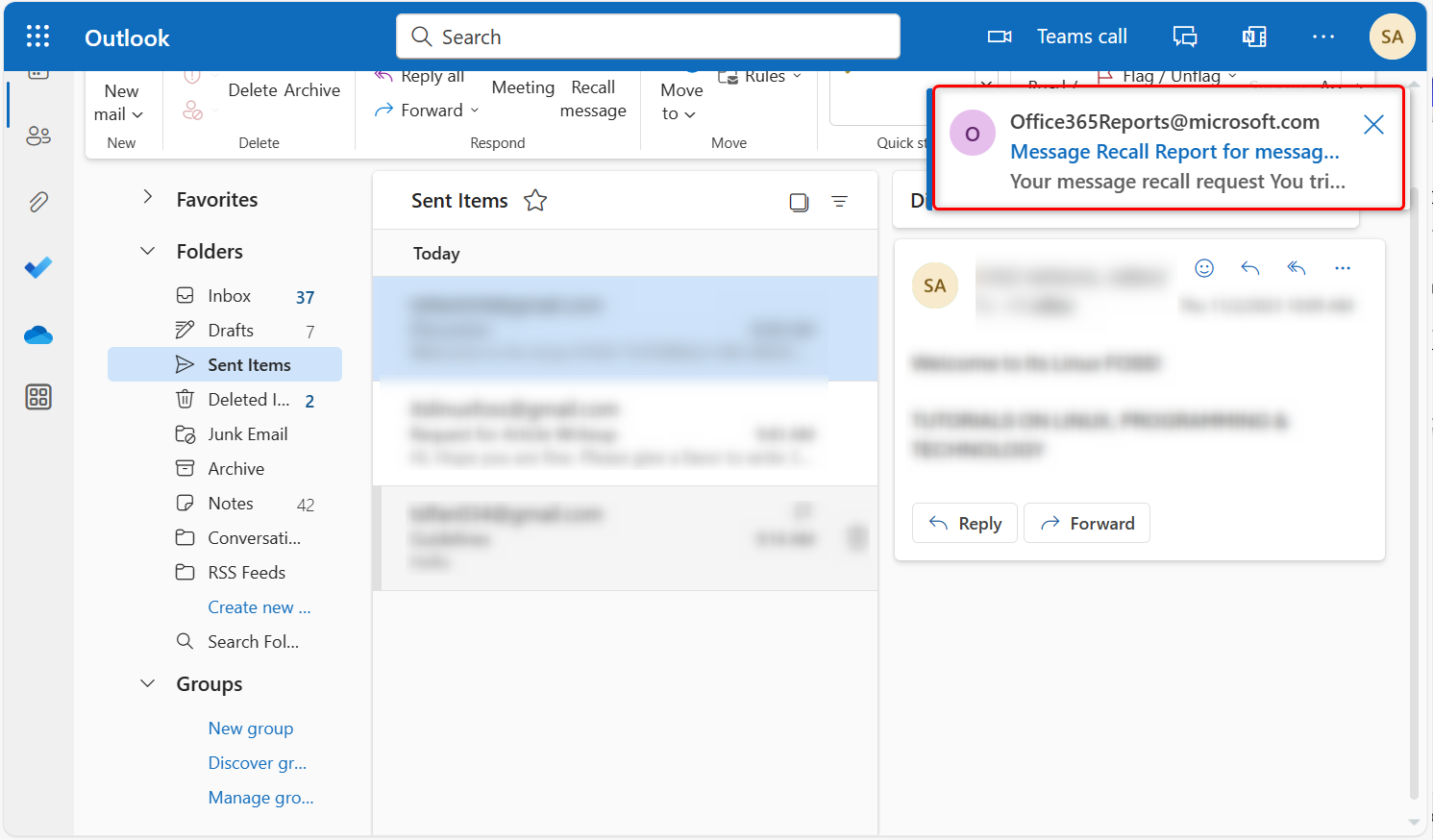Click Reply all in the ribbon

(x=420, y=77)
